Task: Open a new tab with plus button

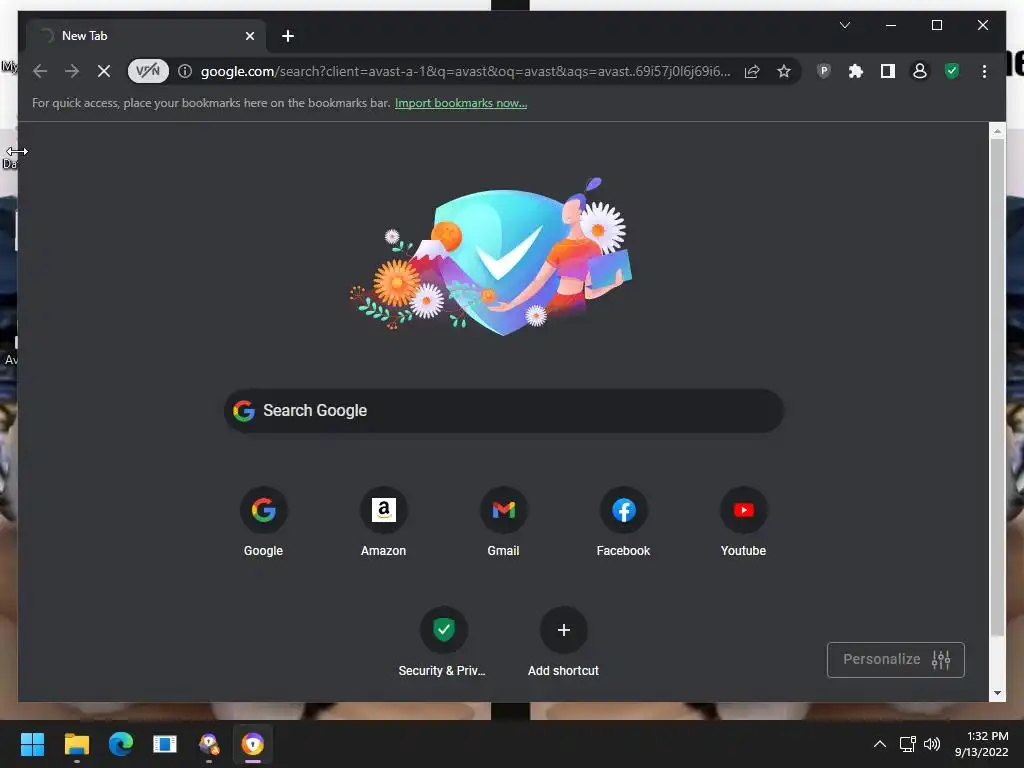Action: click(x=288, y=36)
